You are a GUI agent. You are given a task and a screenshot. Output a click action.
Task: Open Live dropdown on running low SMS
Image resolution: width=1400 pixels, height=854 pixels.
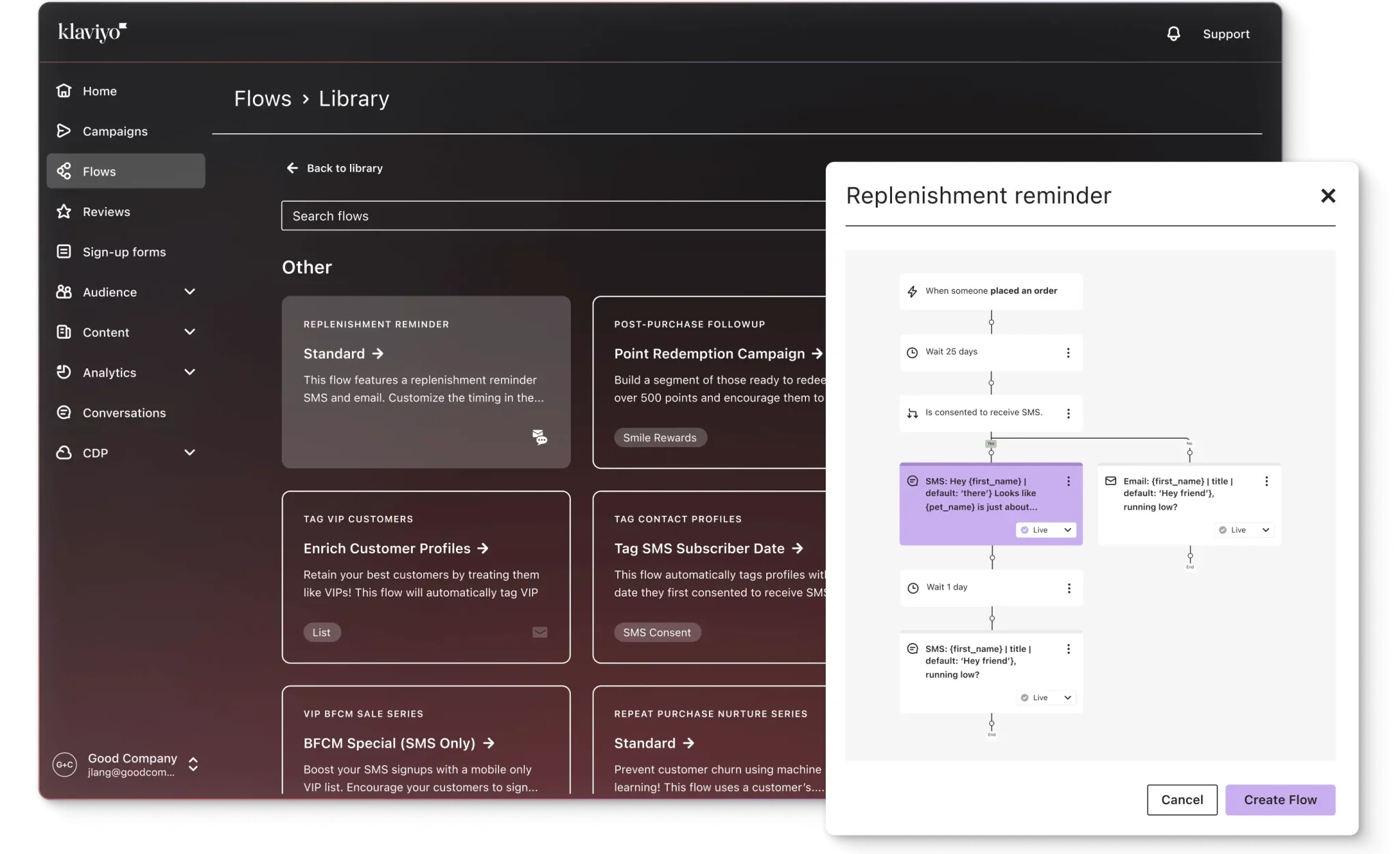pos(1046,698)
